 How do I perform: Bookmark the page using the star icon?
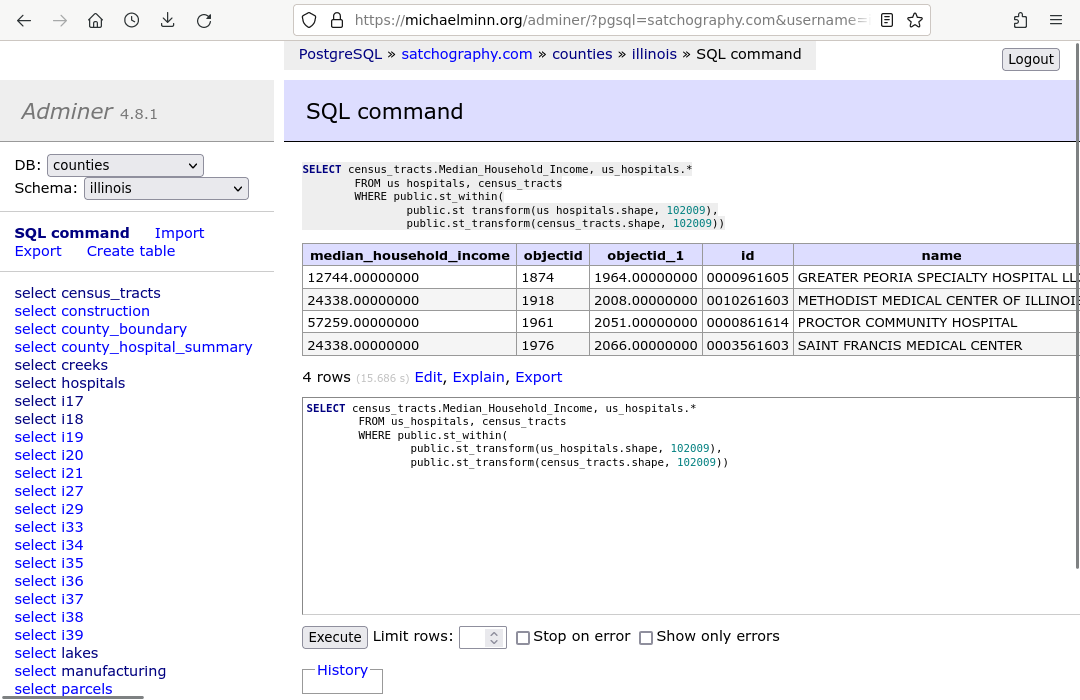(x=915, y=19)
